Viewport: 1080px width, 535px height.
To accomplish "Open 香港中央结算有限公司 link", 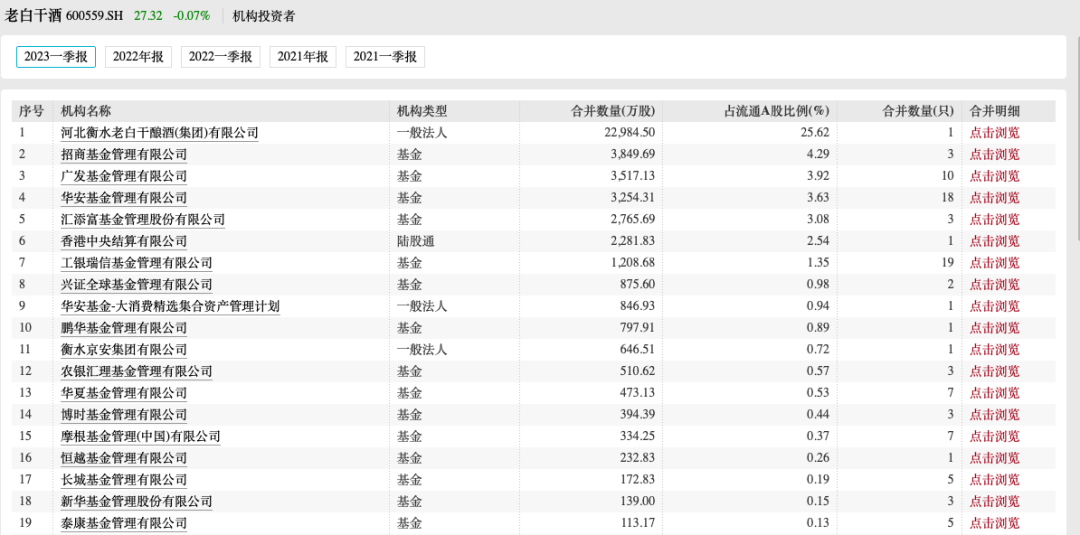I will (124, 241).
